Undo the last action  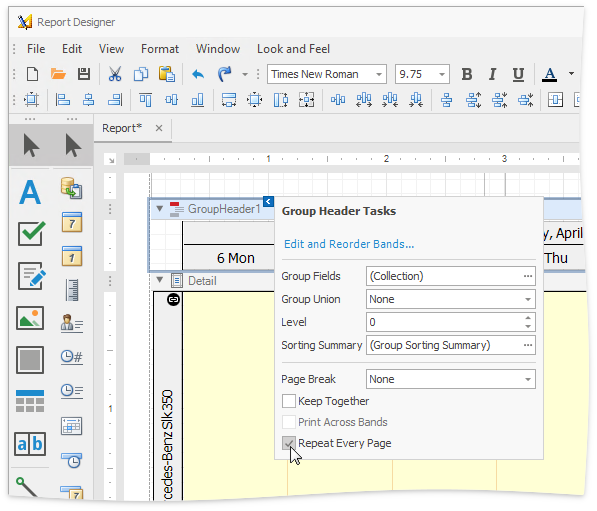pos(198,74)
